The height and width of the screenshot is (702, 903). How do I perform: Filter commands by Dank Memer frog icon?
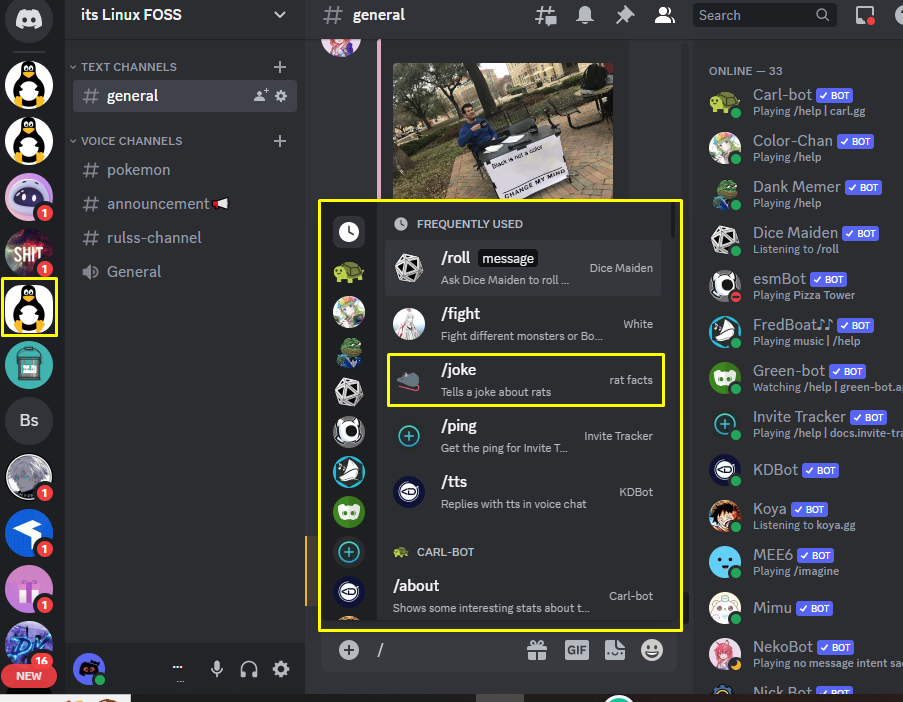(349, 352)
